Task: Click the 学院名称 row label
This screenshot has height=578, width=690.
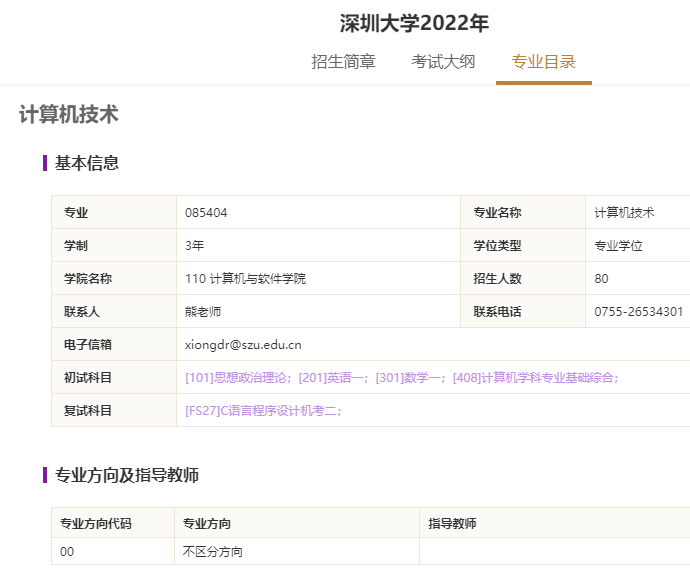Action: click(88, 279)
